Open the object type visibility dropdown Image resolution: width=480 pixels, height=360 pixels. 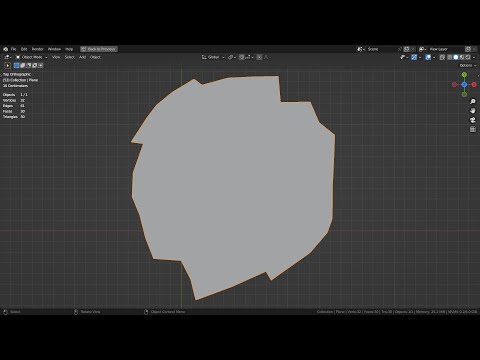click(x=404, y=57)
